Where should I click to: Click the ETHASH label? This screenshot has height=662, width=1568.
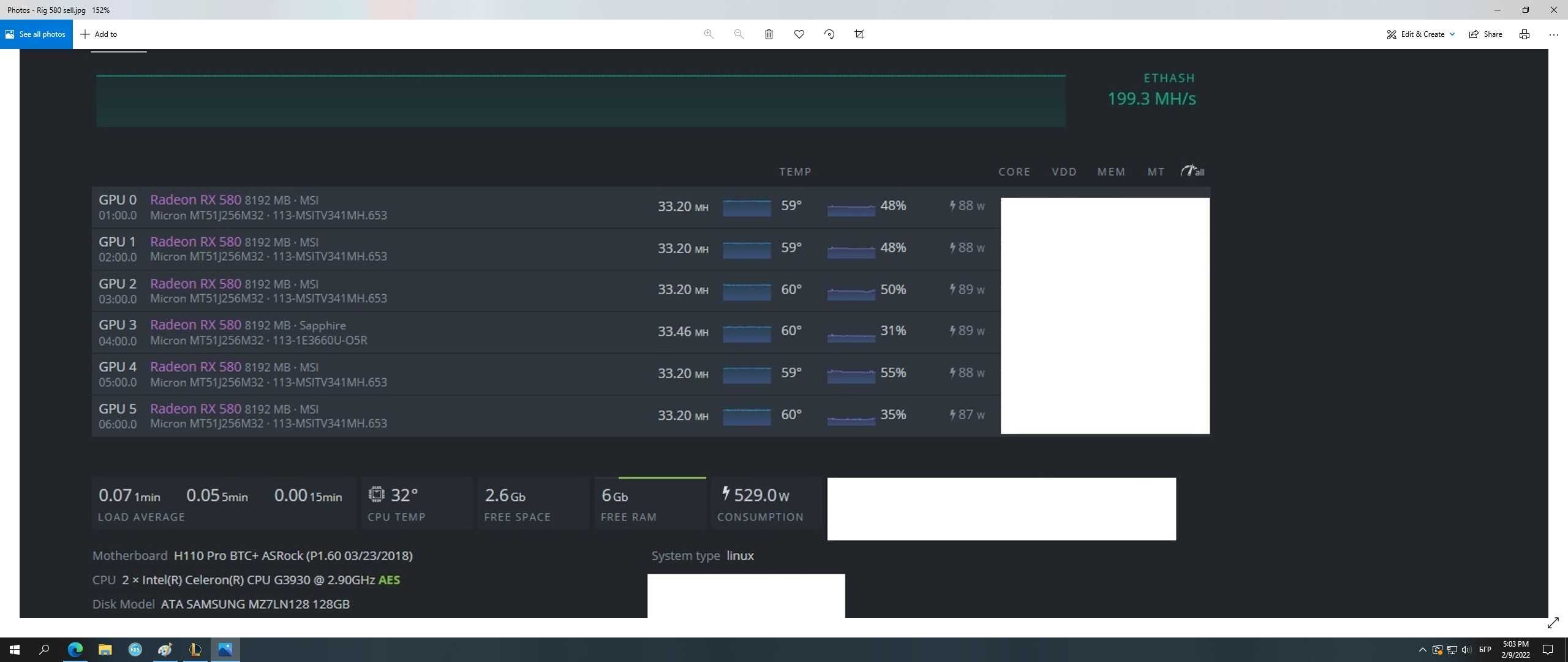[x=1169, y=78]
